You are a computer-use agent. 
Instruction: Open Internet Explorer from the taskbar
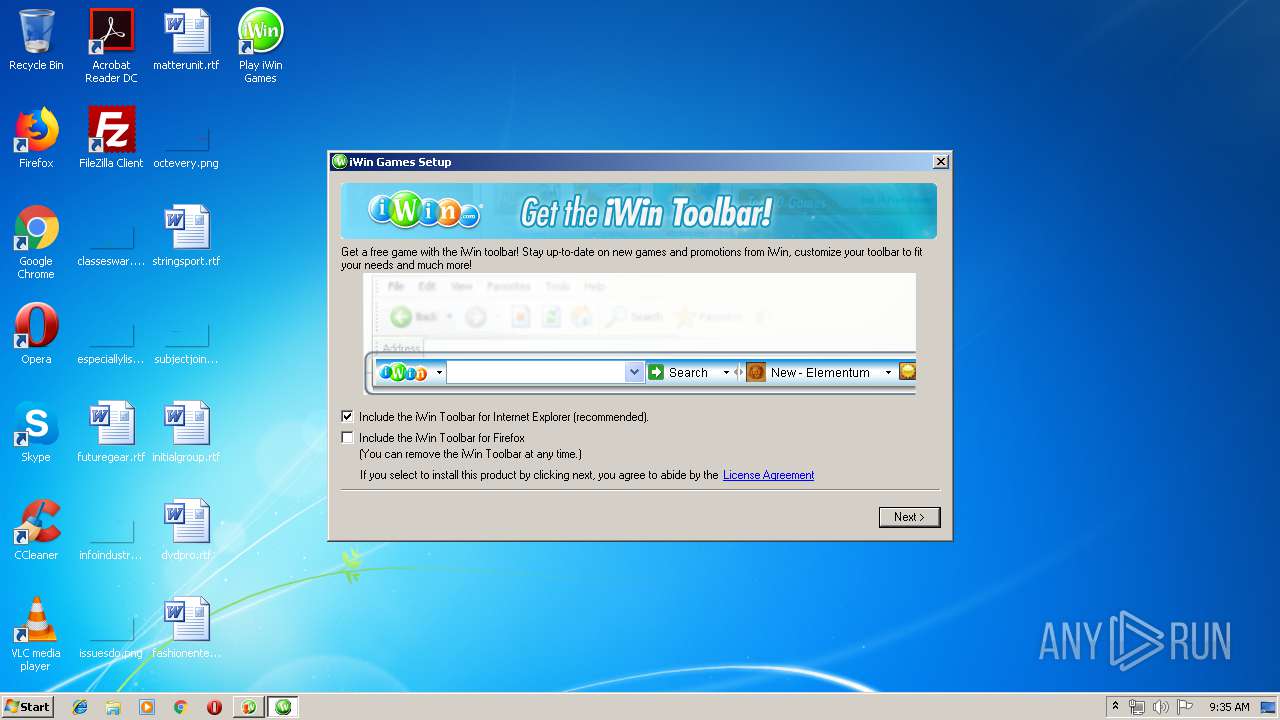point(80,707)
